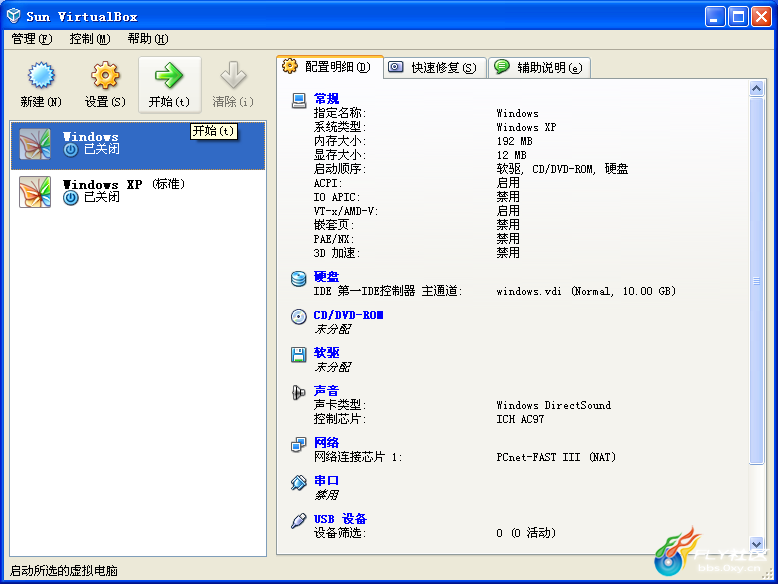The height and width of the screenshot is (584, 778).
Task: Open the CD/DVD-ROM settings link
Action: (348, 315)
